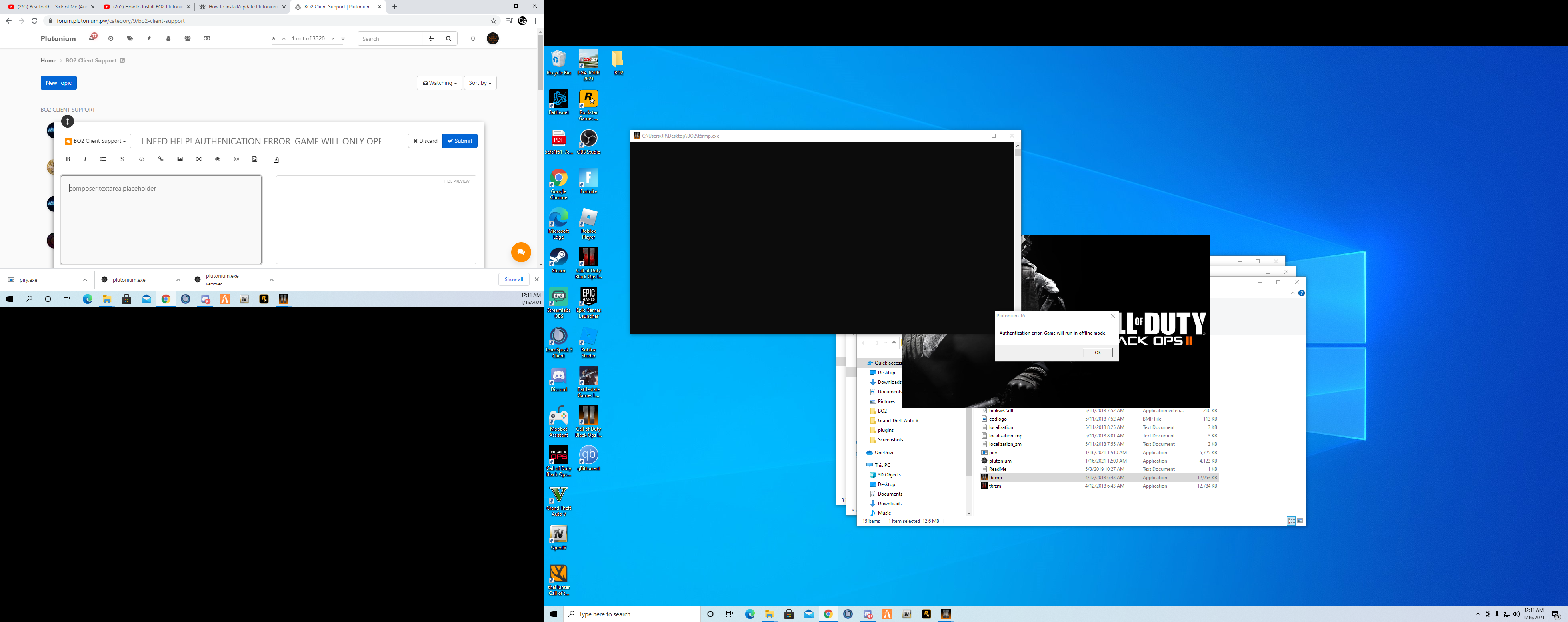Click Windows Start button on right taskbar
1568x622 pixels.
pos(553,614)
